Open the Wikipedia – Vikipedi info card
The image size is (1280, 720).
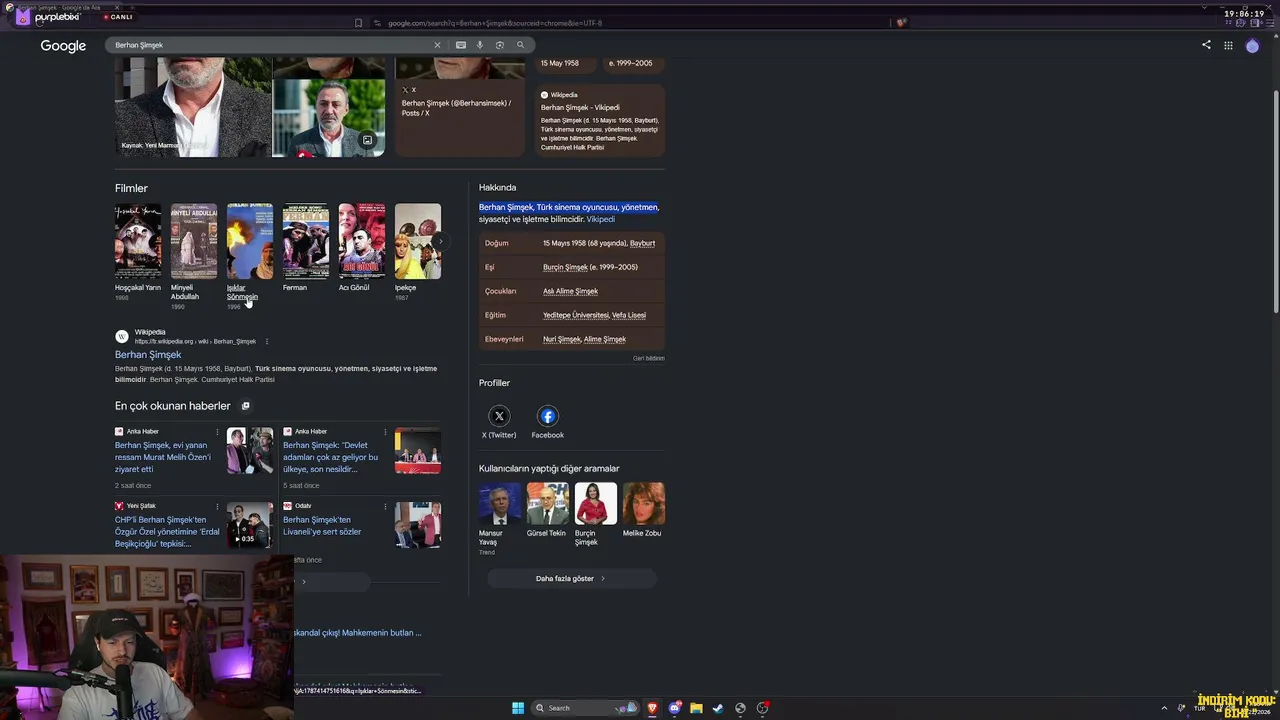pyautogui.click(x=600, y=120)
